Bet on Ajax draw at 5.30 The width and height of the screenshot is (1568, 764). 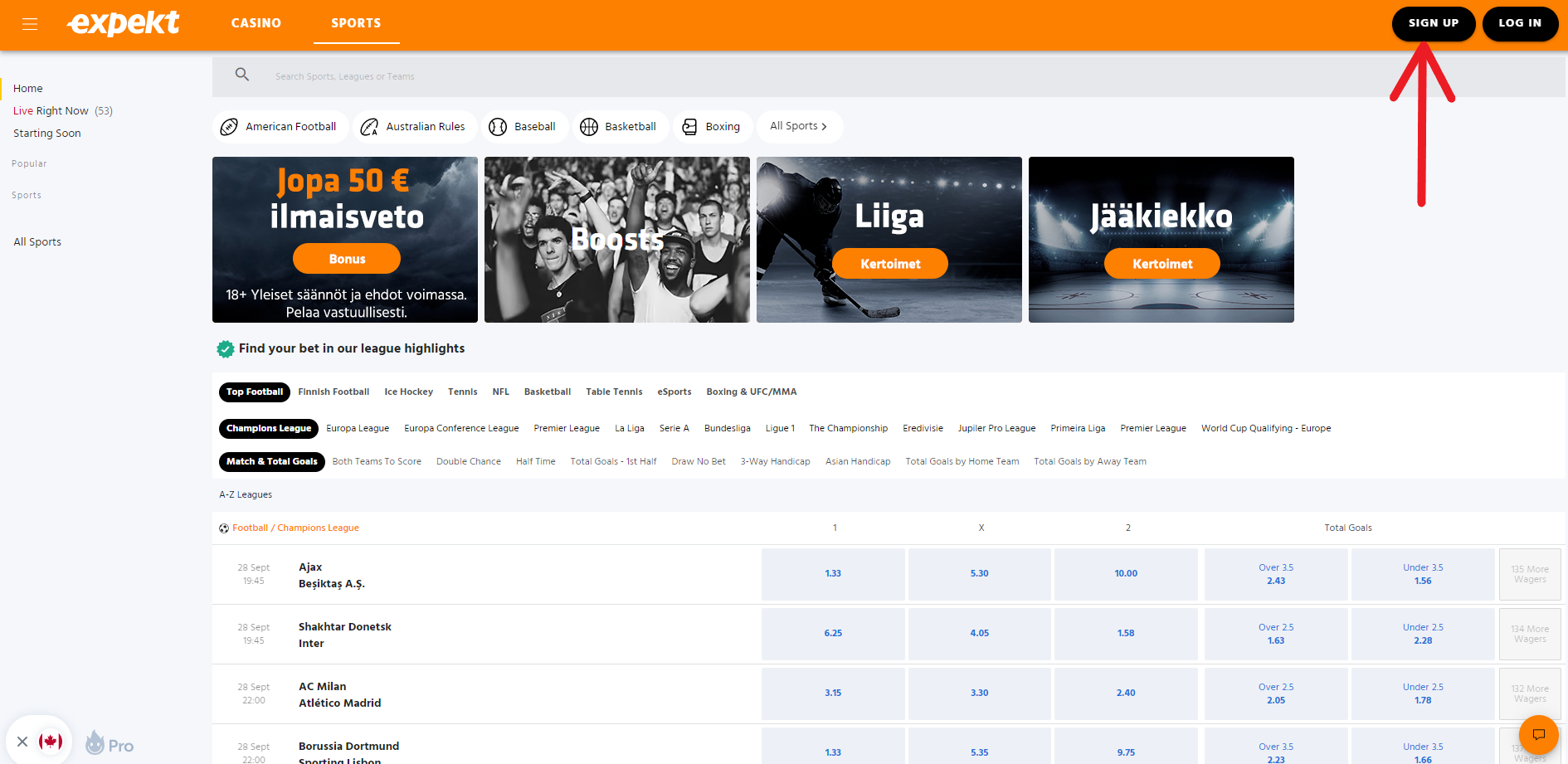coord(980,574)
